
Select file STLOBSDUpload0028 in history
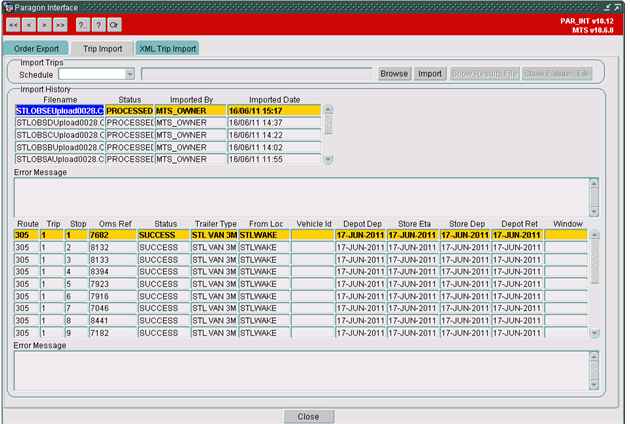[x=59, y=123]
